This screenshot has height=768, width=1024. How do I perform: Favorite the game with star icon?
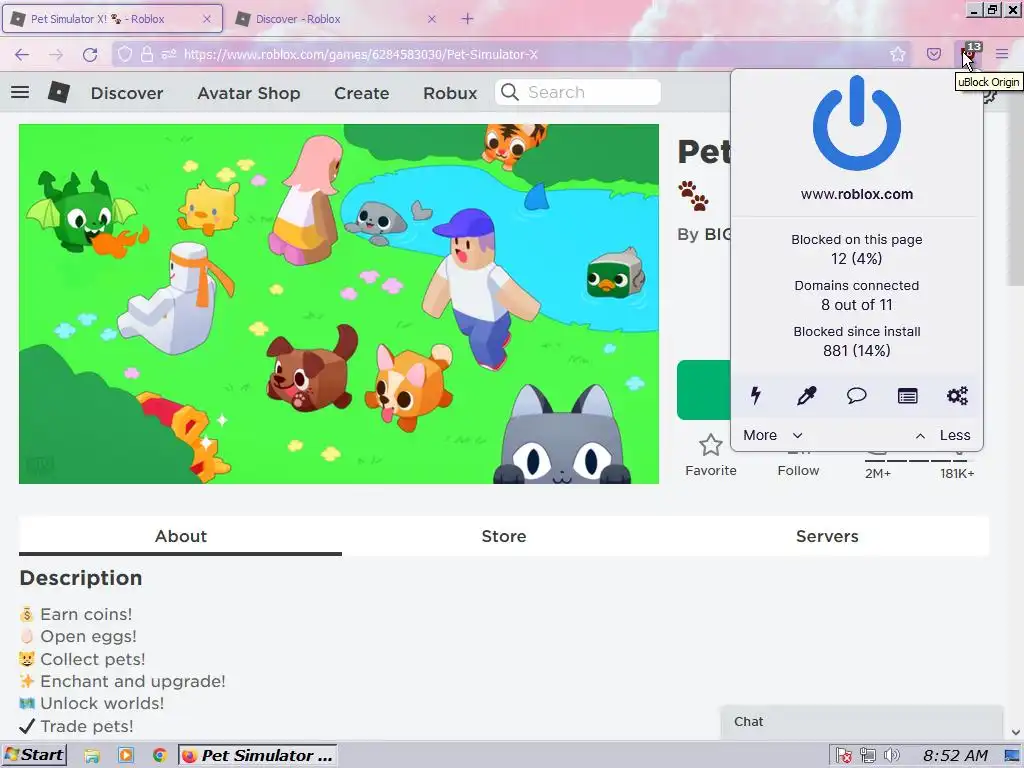point(711,455)
